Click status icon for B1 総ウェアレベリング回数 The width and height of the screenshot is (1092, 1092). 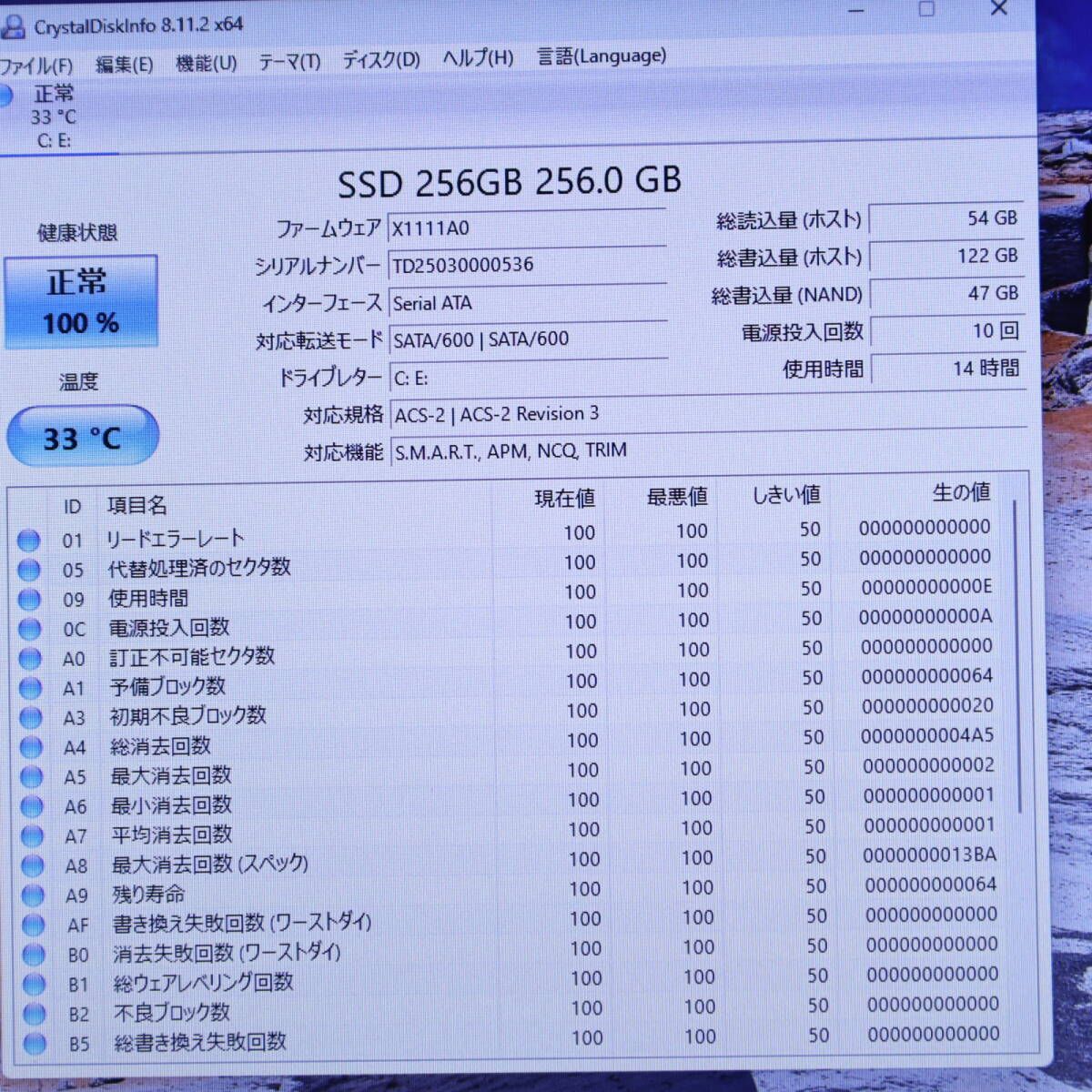pyautogui.click(x=35, y=984)
